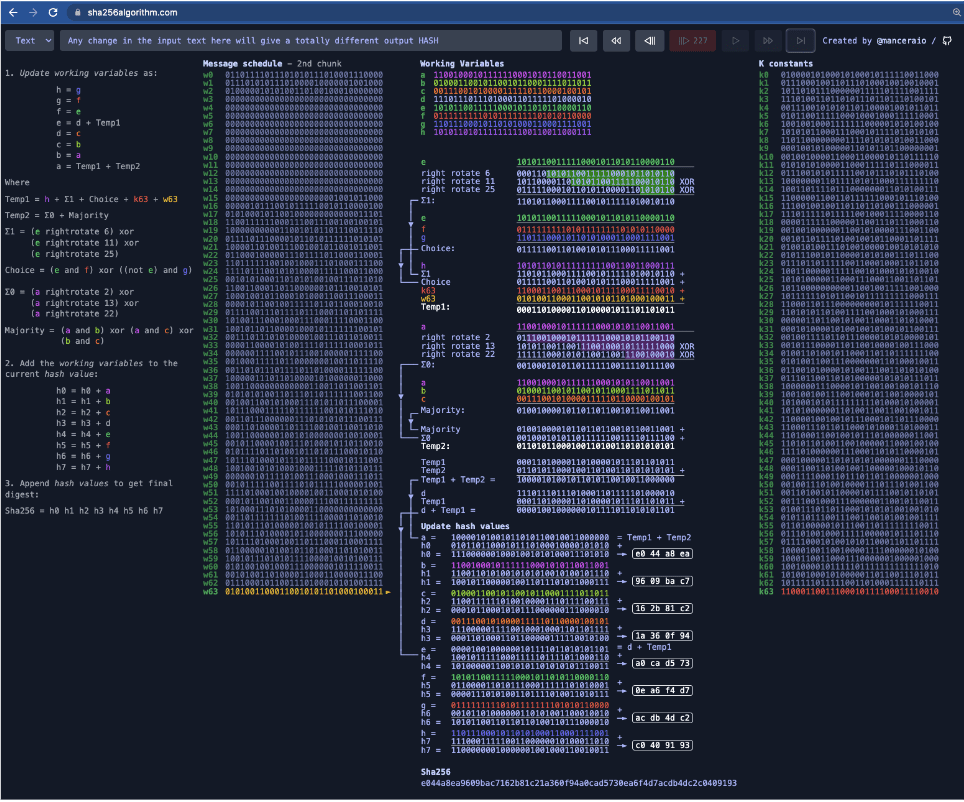
Task: Click the "e = d + Temp1" formula line
Action: [88, 123]
